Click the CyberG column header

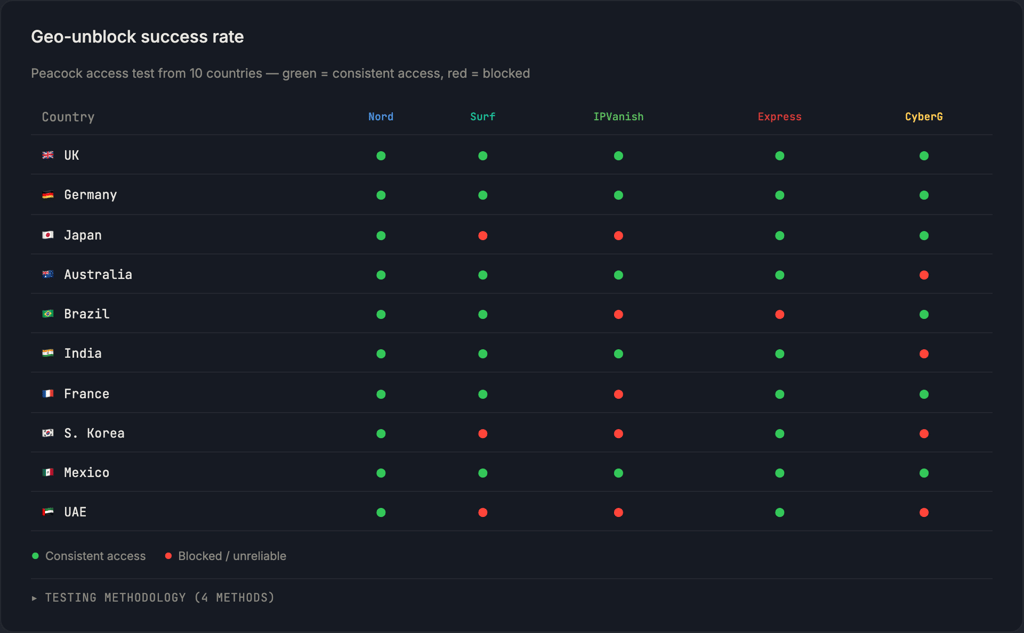point(924,117)
